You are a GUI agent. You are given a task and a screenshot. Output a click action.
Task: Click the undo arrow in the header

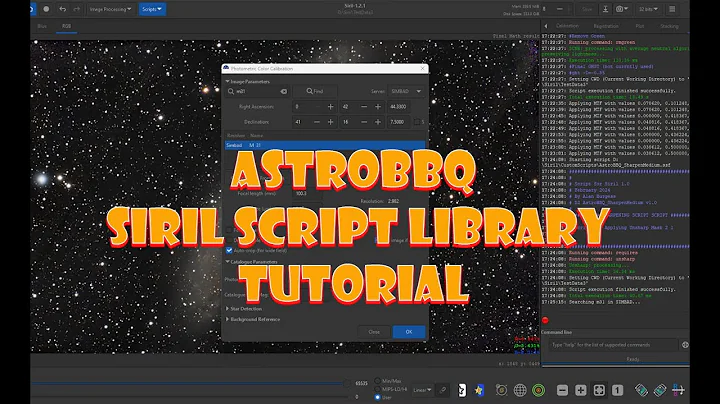[x=62, y=9]
